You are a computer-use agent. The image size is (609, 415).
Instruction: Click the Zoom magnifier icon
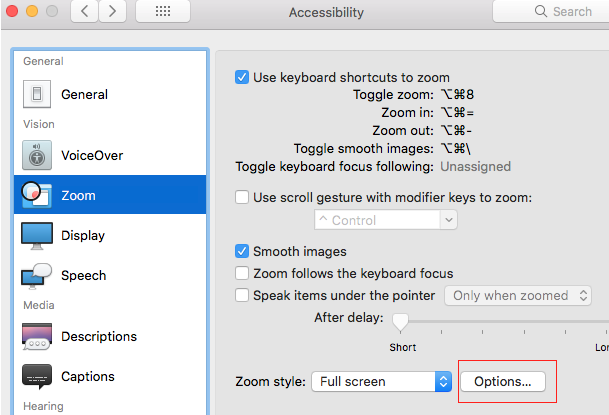tap(37, 195)
